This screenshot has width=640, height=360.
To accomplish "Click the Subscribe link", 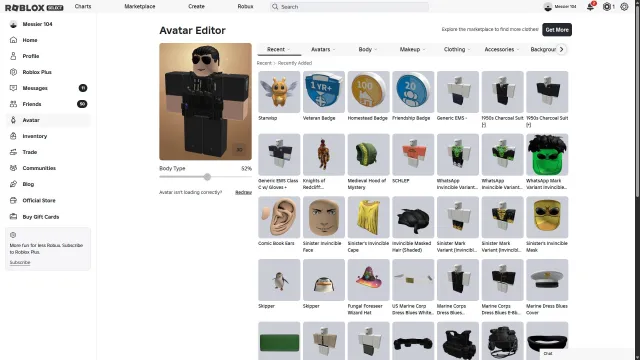I will [20, 262].
